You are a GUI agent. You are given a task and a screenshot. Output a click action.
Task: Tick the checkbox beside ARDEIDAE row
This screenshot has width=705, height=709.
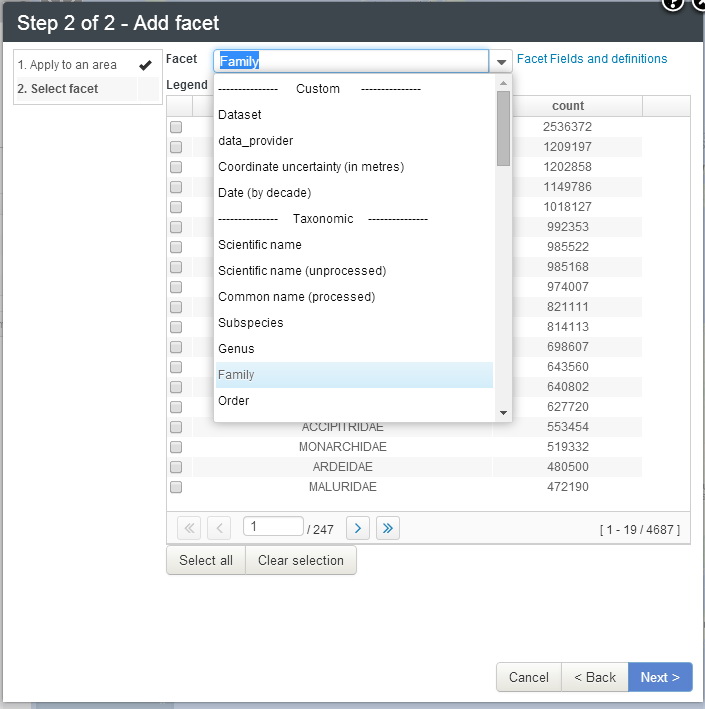tap(176, 467)
